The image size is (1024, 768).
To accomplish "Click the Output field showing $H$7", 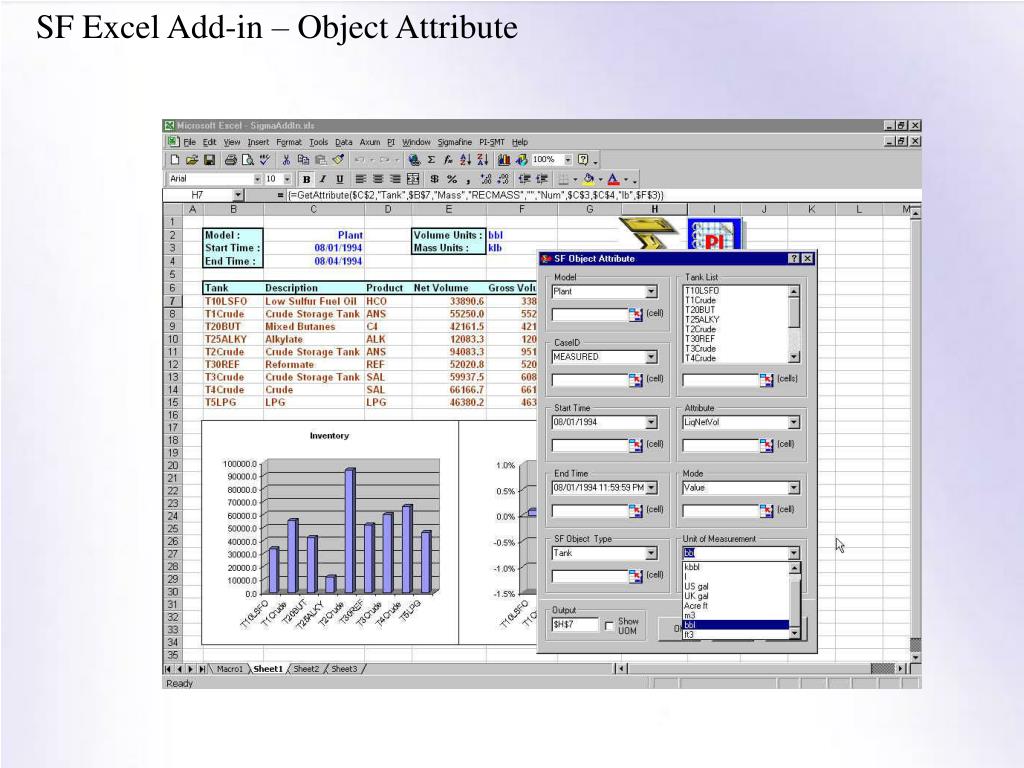I will (x=575, y=625).
